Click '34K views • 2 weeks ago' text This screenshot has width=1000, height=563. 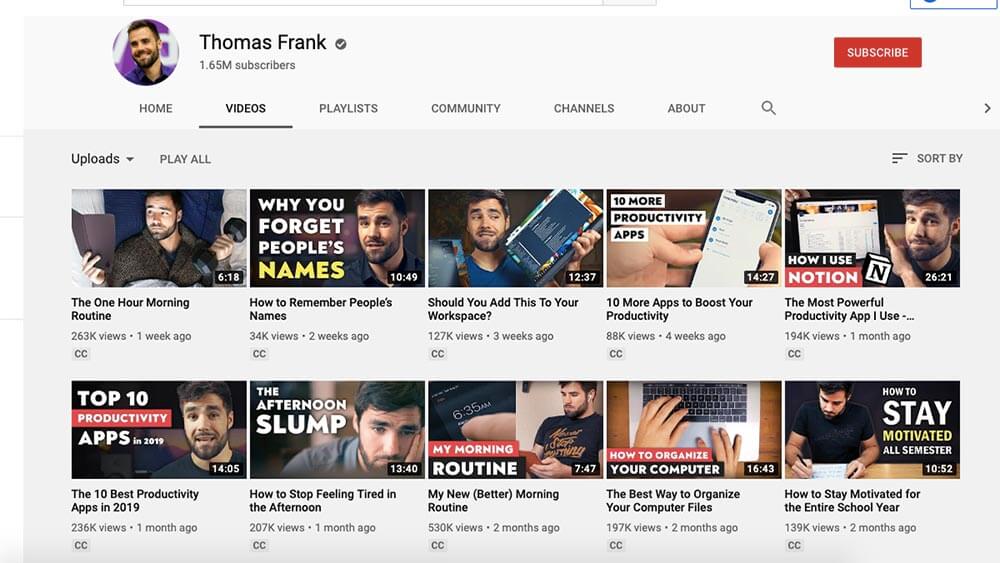click(309, 336)
